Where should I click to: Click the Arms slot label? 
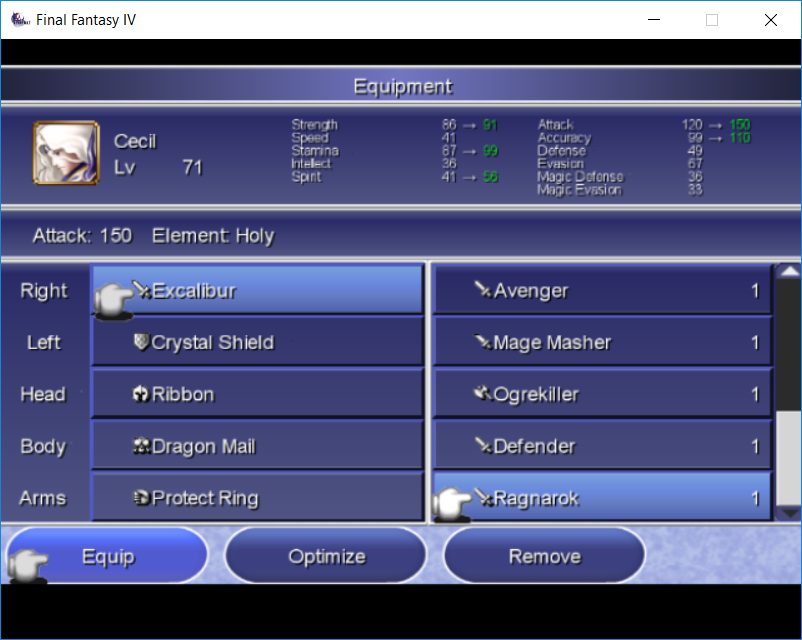43,498
